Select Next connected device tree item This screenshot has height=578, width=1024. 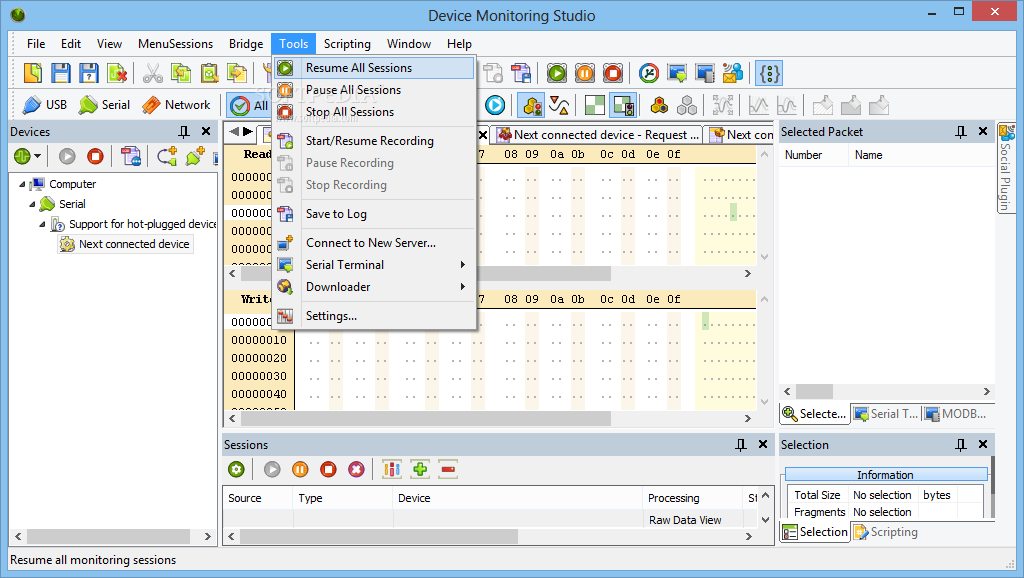coord(125,244)
